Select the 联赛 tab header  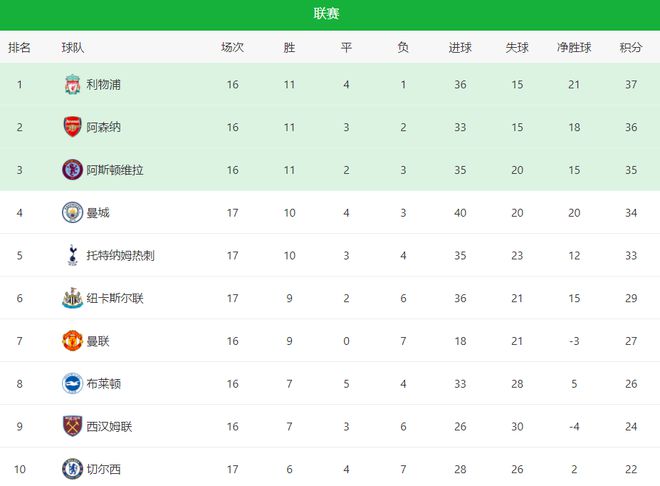click(x=326, y=13)
